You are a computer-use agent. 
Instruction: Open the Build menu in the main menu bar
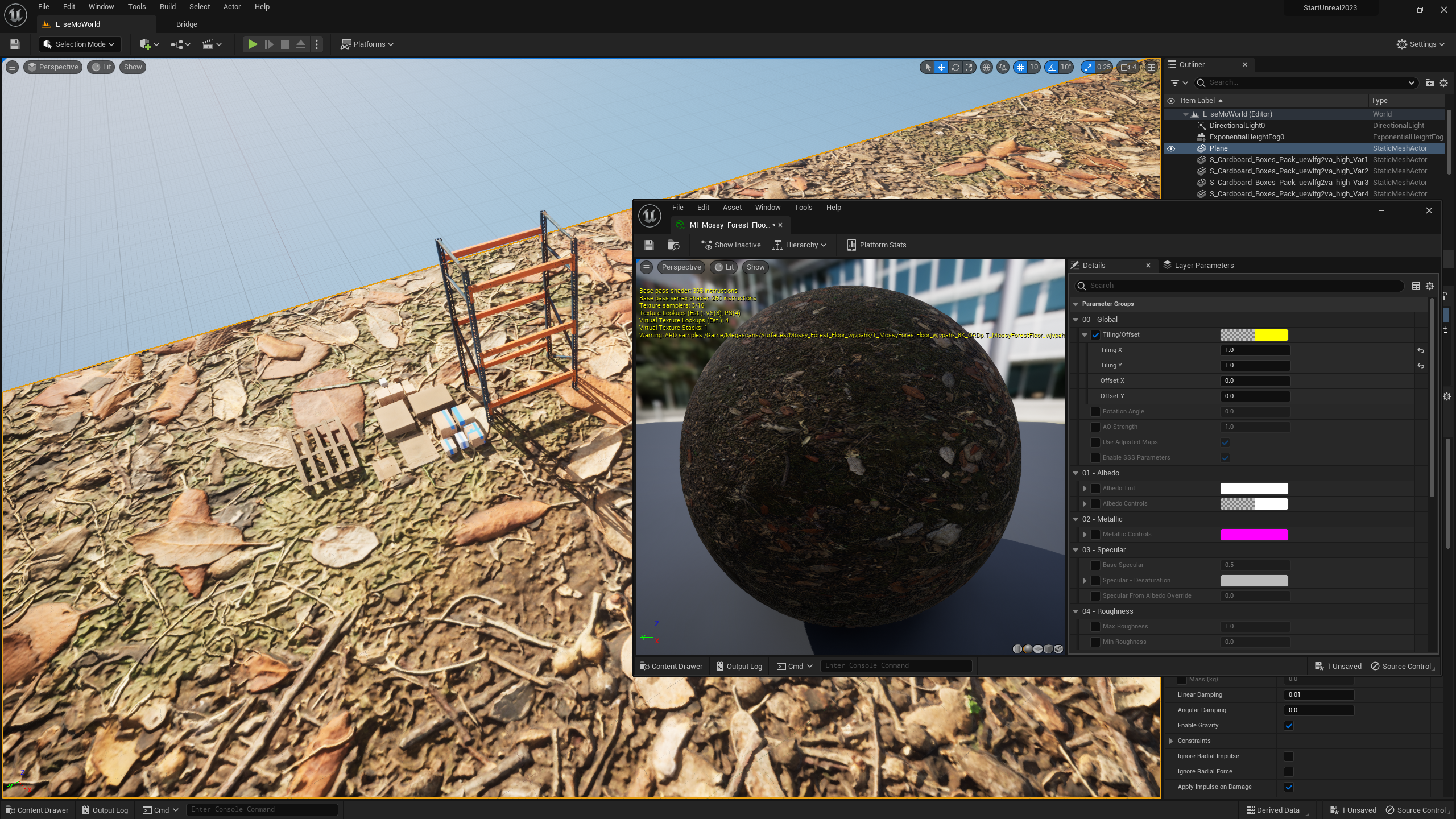(x=167, y=7)
